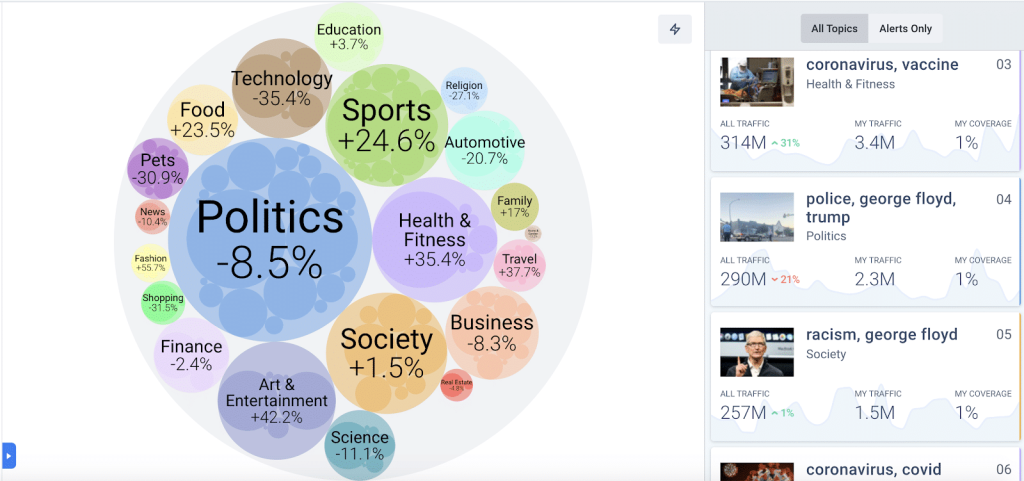
Task: Open the coronavirus, covid topic title
Action: point(874,469)
